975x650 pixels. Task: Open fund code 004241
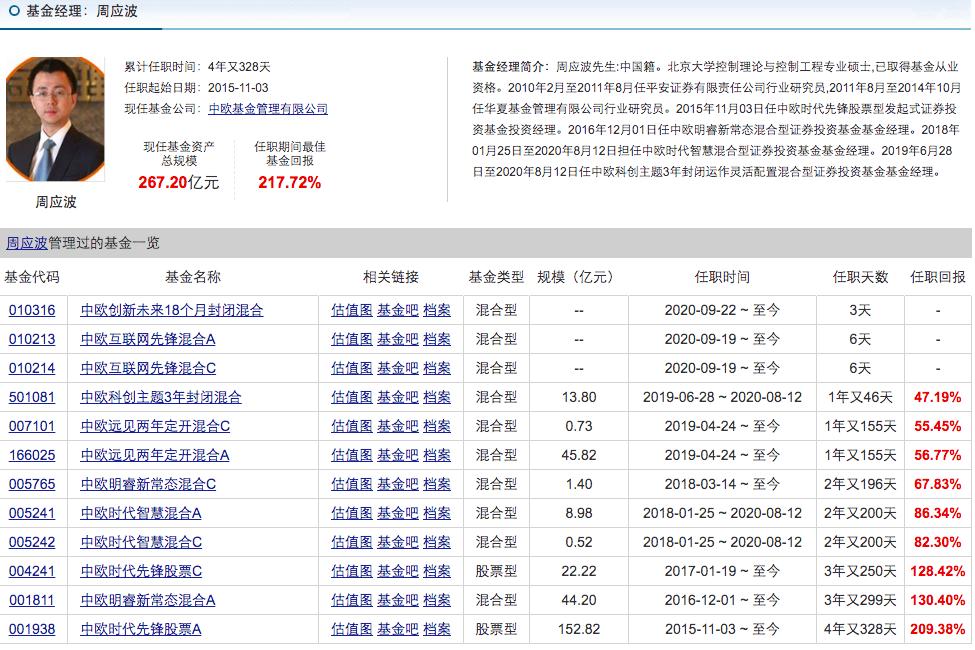32,571
